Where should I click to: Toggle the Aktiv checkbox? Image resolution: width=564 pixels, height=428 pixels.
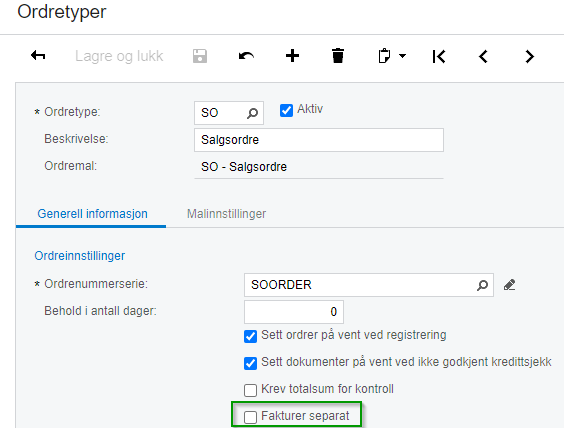[286, 110]
